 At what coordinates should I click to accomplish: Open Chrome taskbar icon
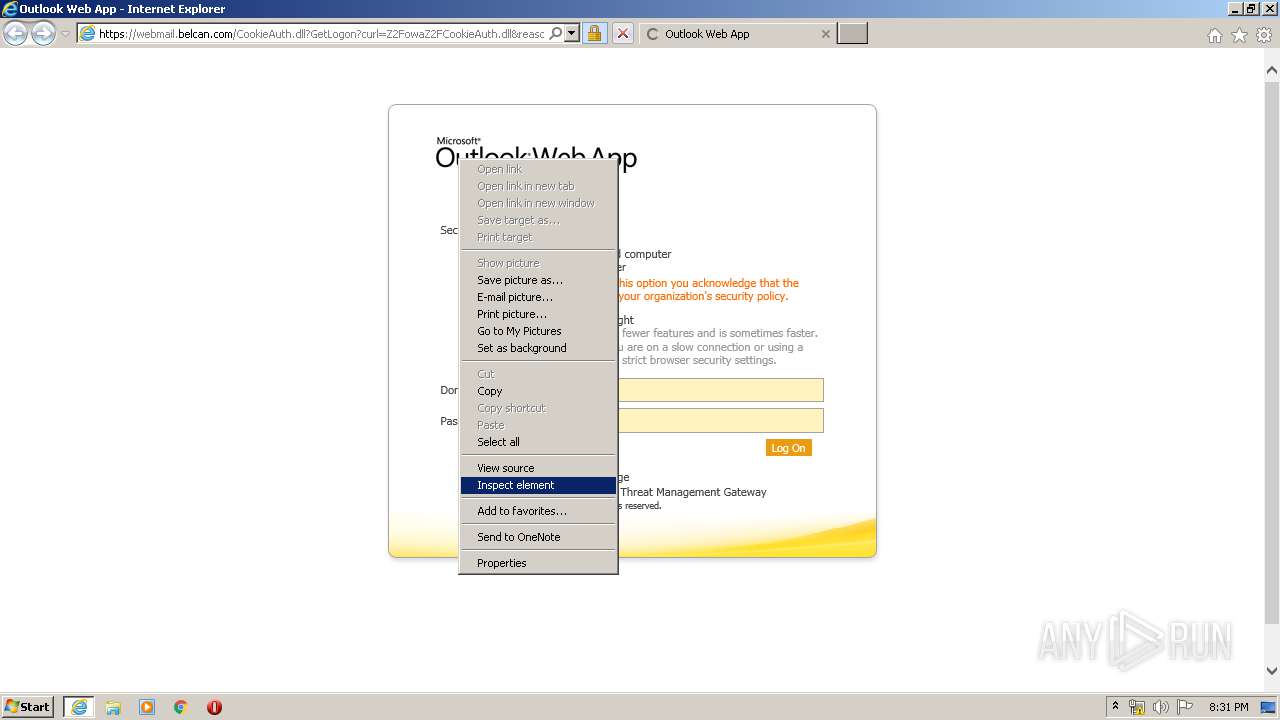pyautogui.click(x=181, y=707)
